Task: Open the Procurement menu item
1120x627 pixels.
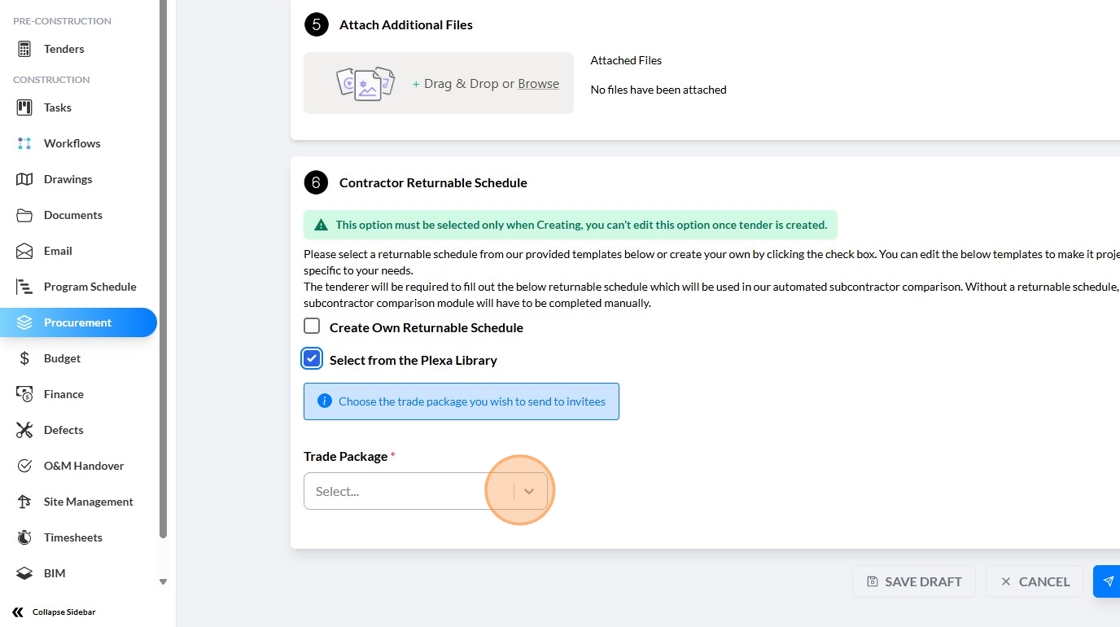Action: [78, 322]
